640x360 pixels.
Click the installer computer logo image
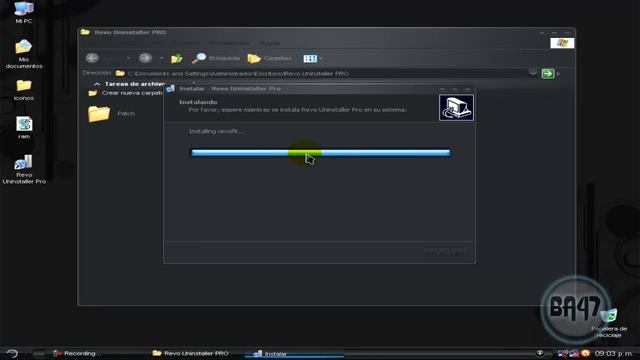point(456,108)
